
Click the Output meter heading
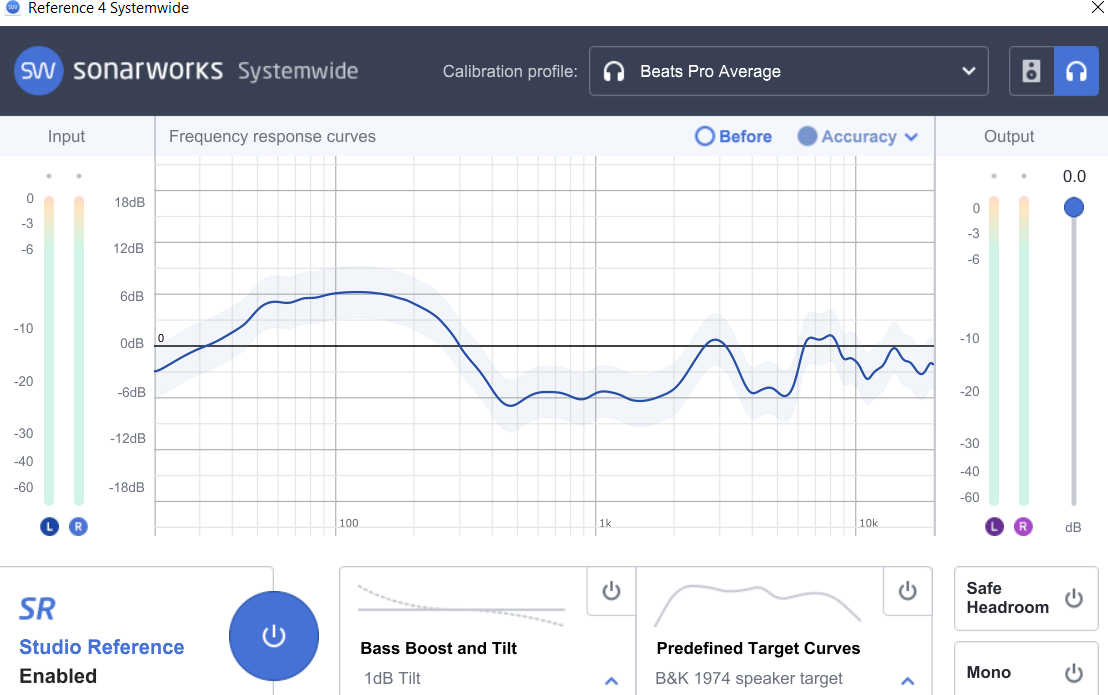tap(1008, 136)
